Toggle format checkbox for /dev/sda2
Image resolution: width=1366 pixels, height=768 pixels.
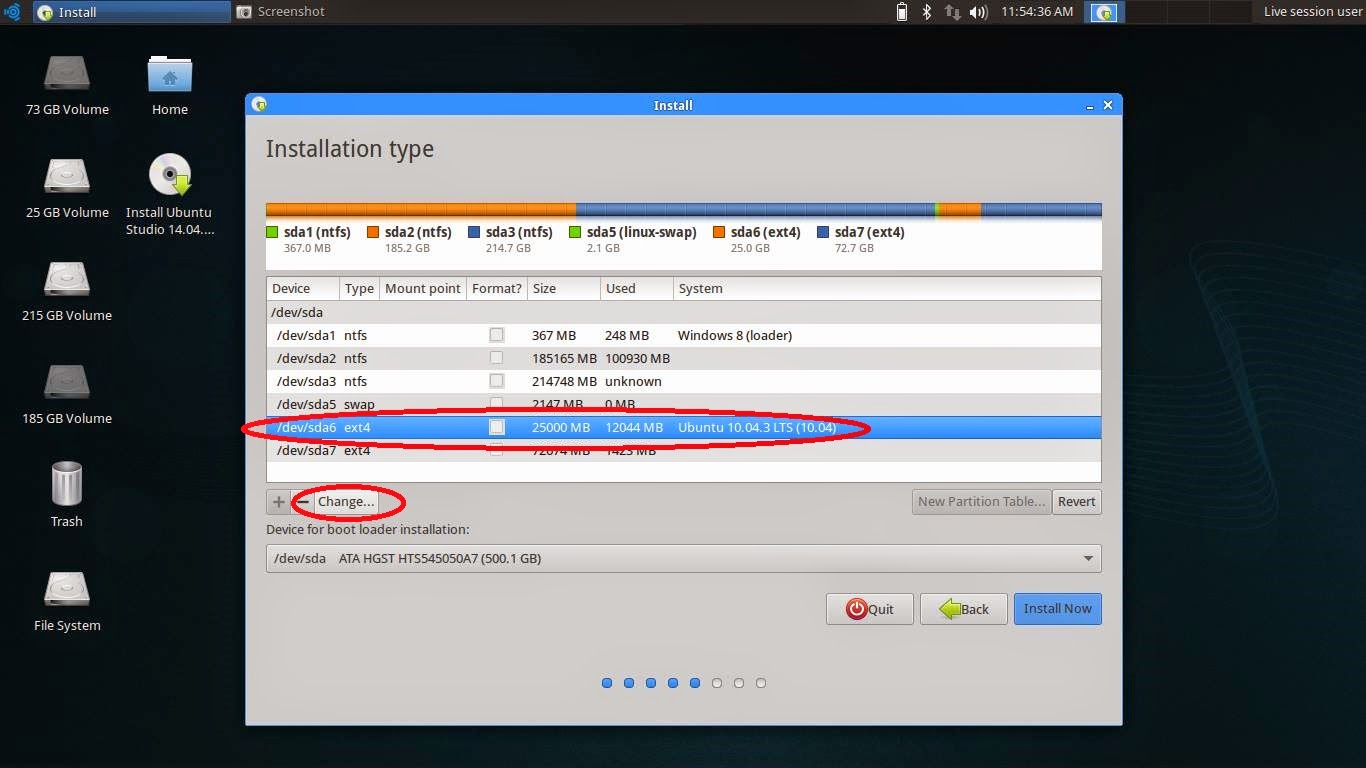click(497, 358)
